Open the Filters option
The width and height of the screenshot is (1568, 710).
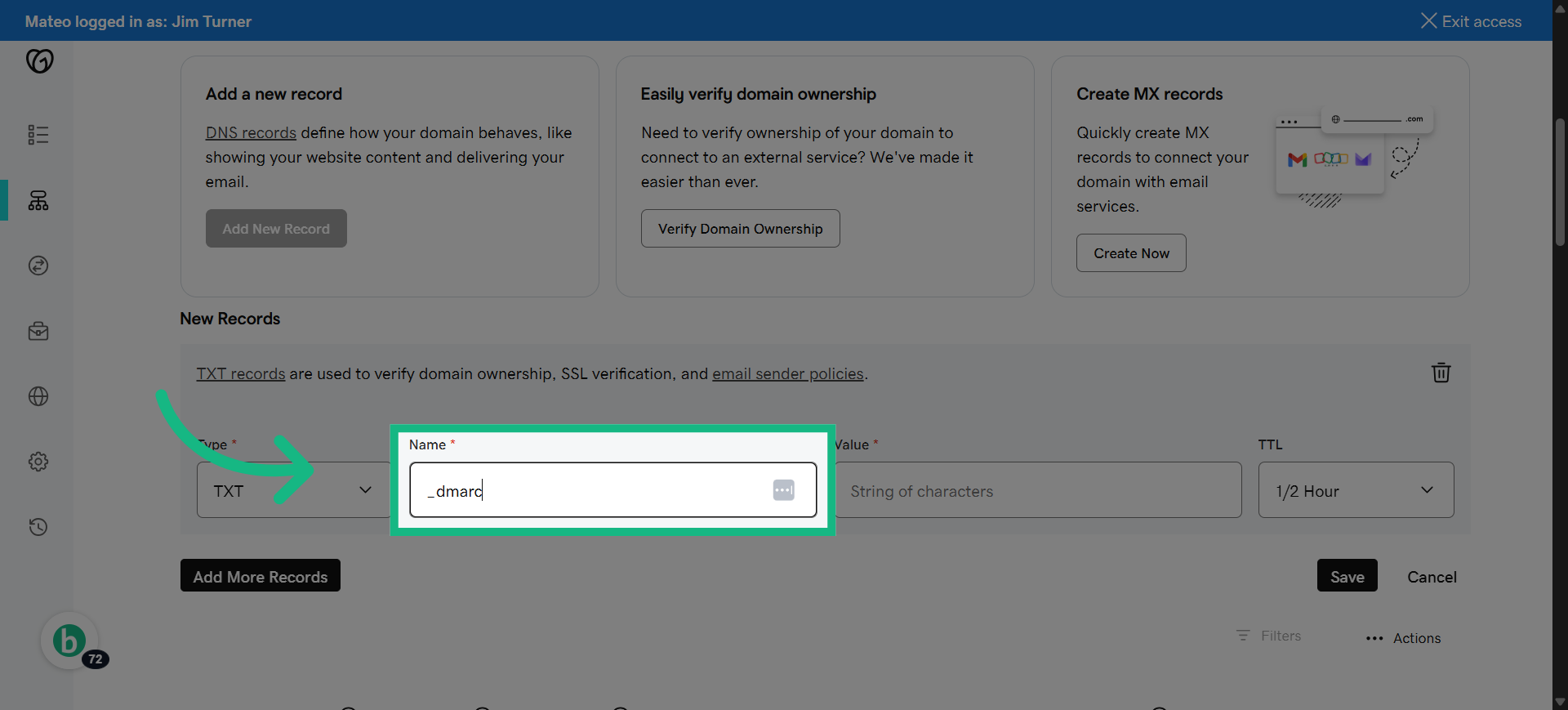click(1269, 636)
